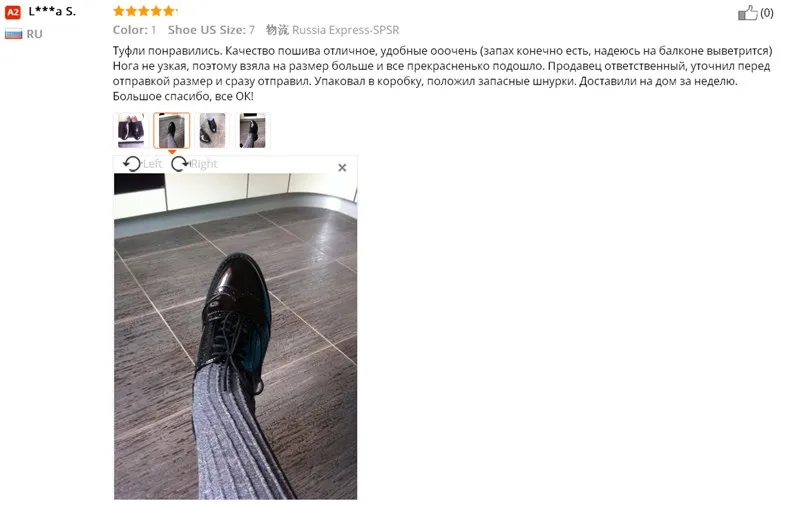Select the highlighted second photo thumbnail
This screenshot has height=505, width=790.
click(172, 131)
